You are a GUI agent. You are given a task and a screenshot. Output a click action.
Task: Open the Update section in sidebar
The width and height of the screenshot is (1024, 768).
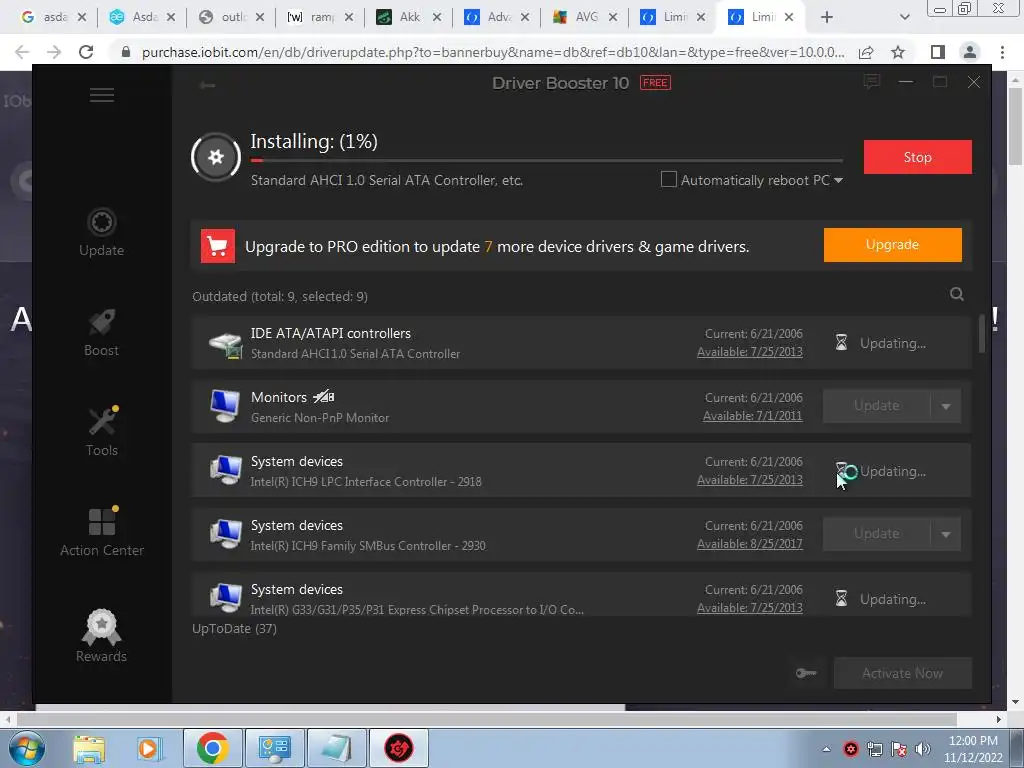tap(101, 232)
